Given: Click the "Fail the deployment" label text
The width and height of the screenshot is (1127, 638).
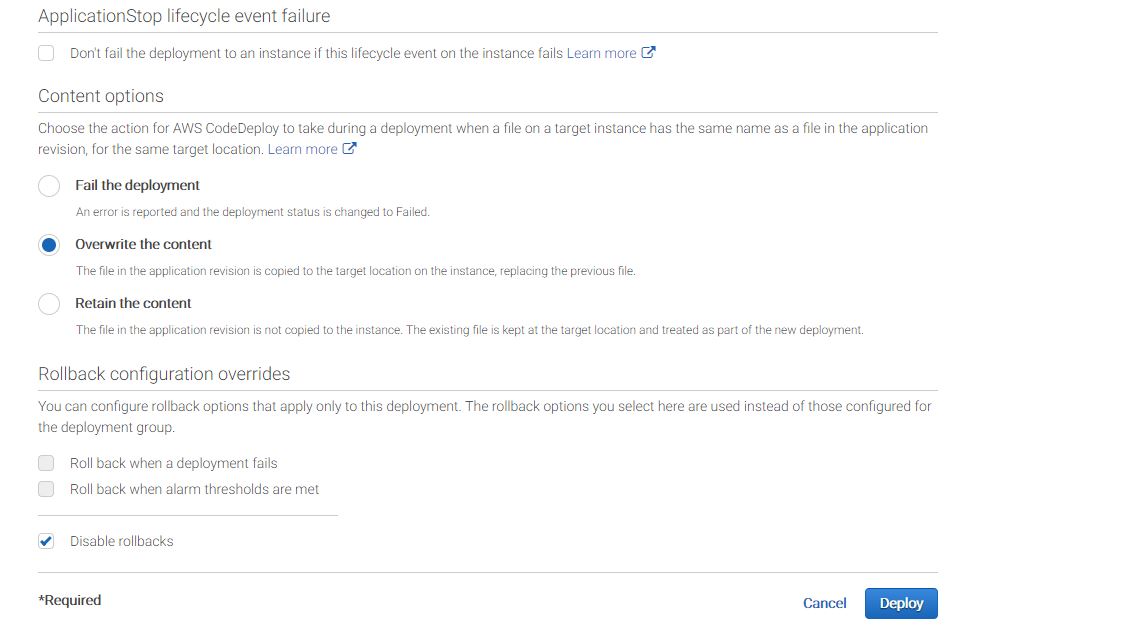Looking at the screenshot, I should pos(137,185).
